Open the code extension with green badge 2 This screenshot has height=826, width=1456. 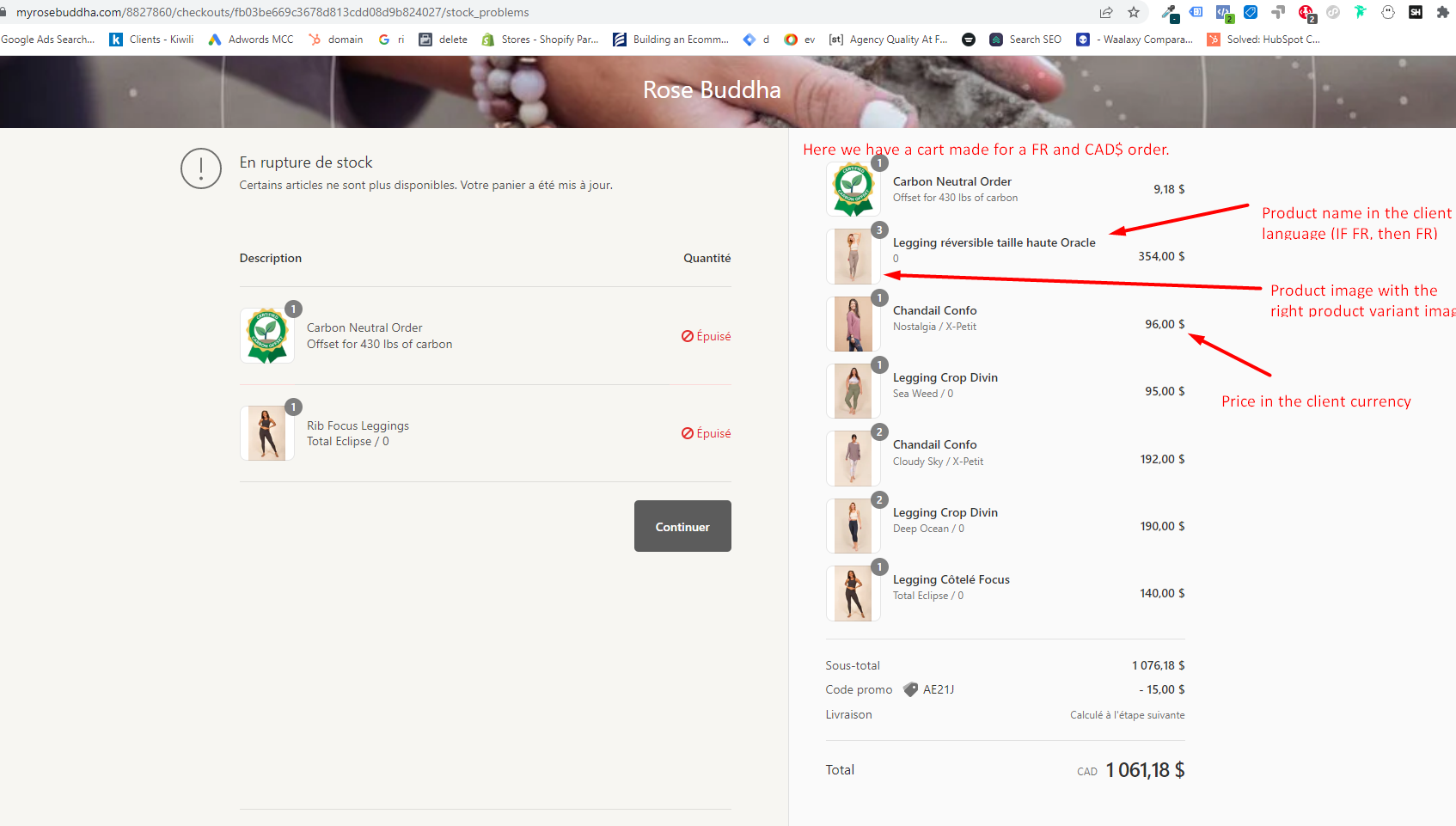1224,12
